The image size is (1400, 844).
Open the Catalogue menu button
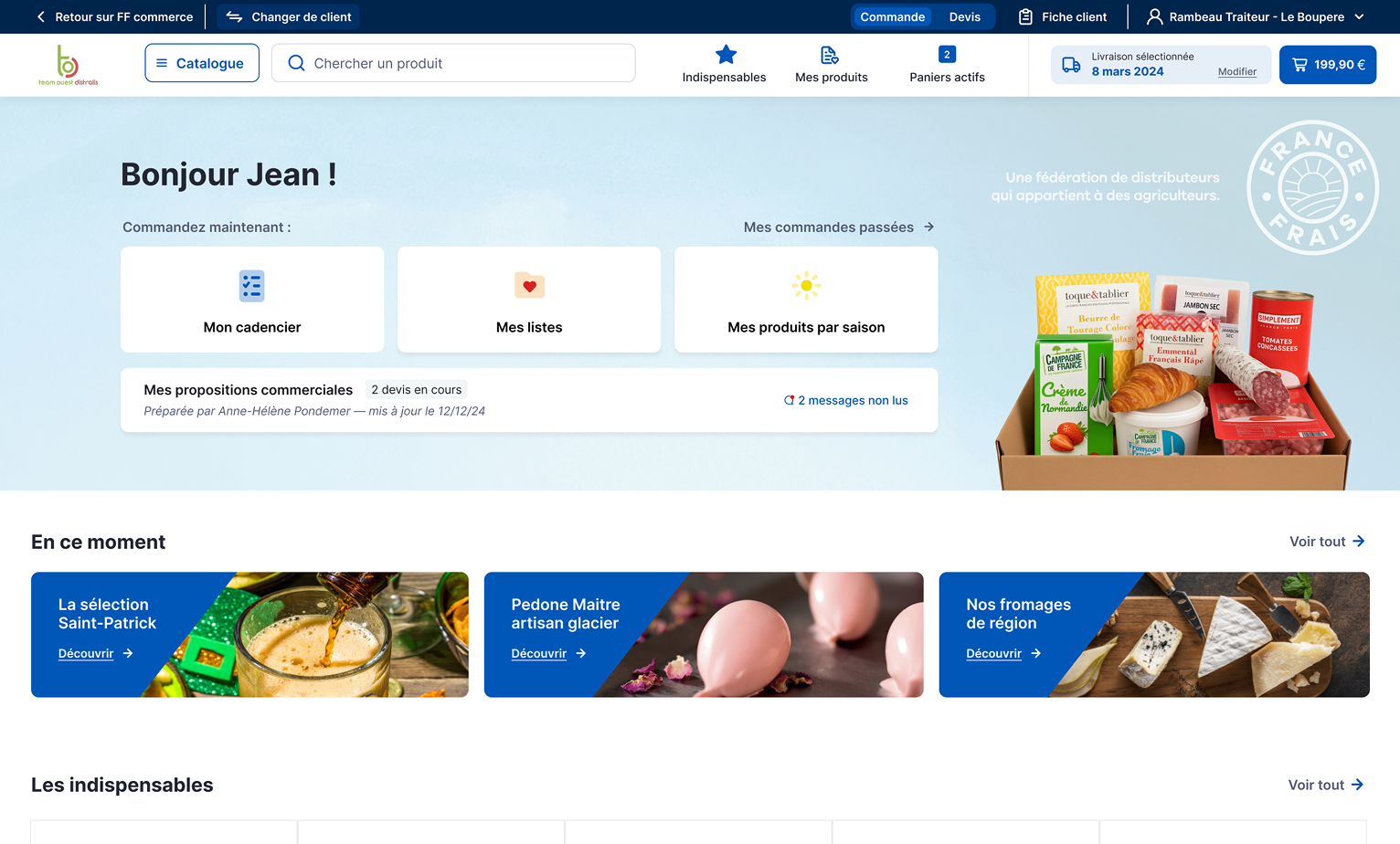202,63
